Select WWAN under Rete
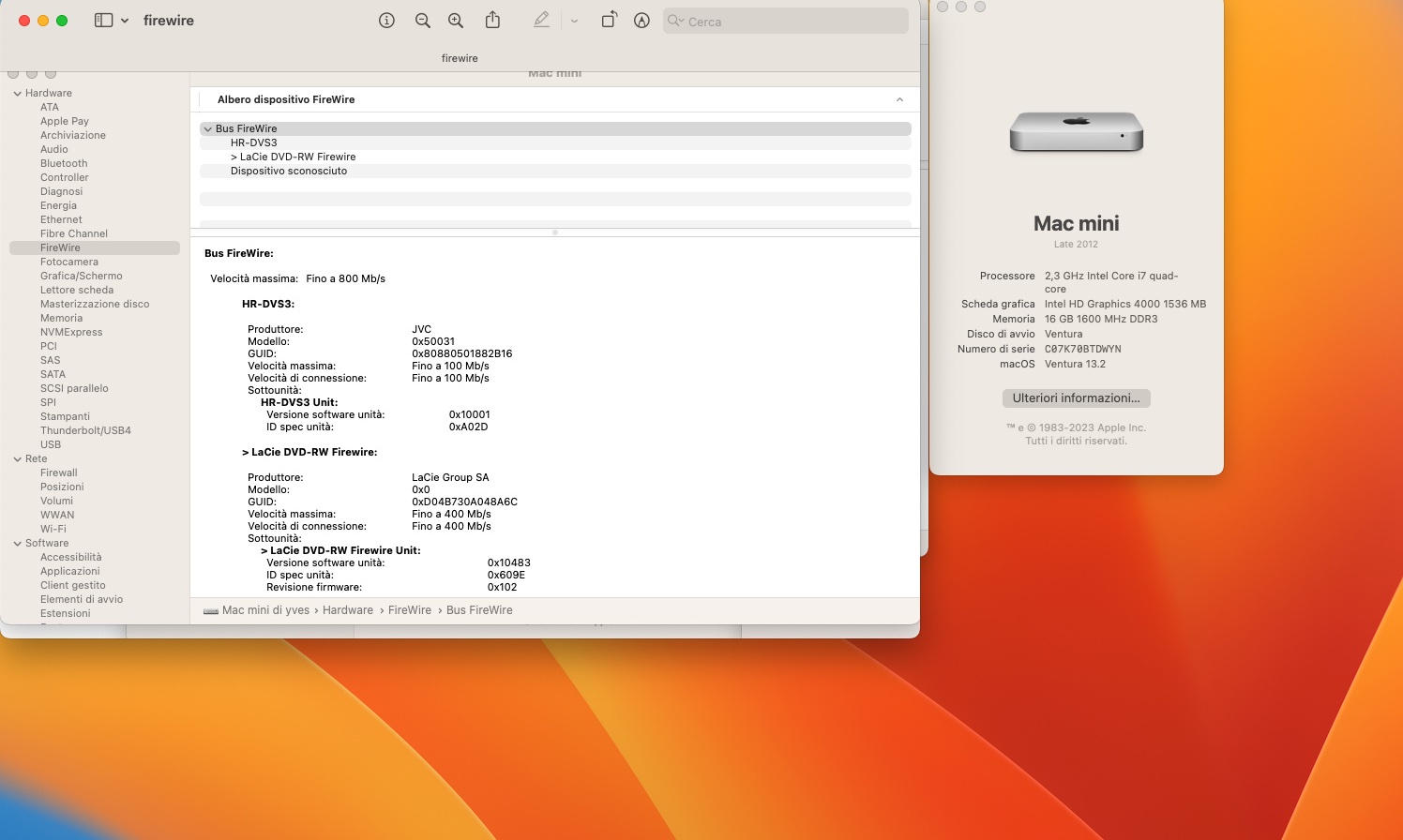The height and width of the screenshot is (840, 1403). (x=57, y=516)
